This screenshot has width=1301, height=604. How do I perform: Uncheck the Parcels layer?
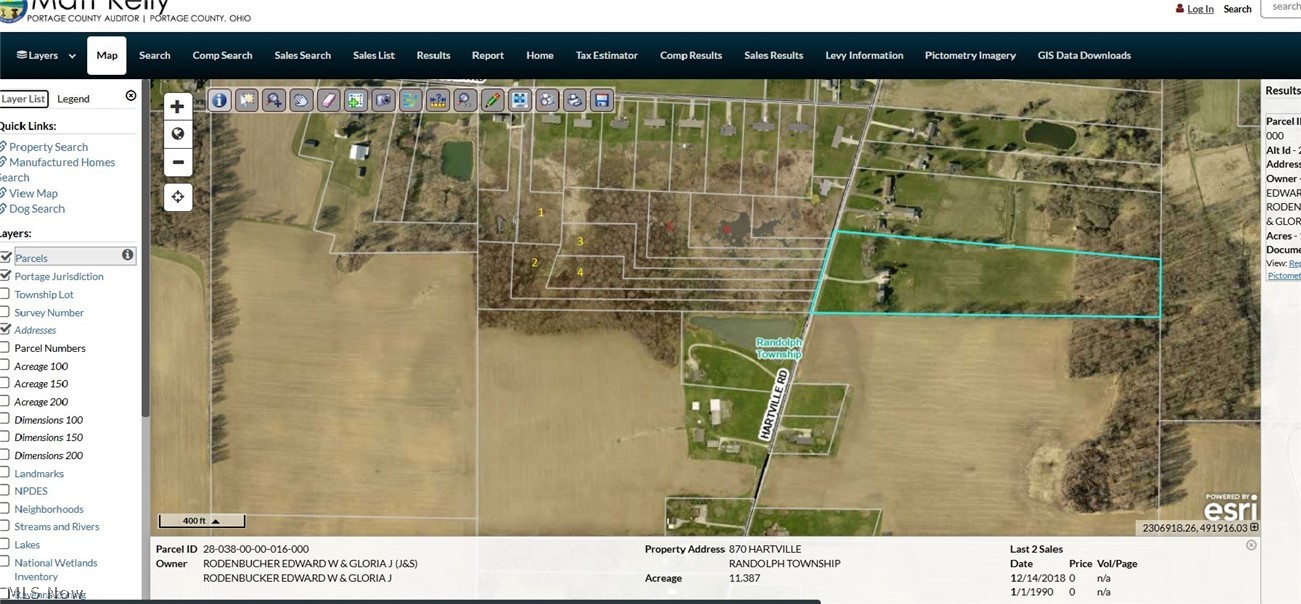(x=5, y=257)
